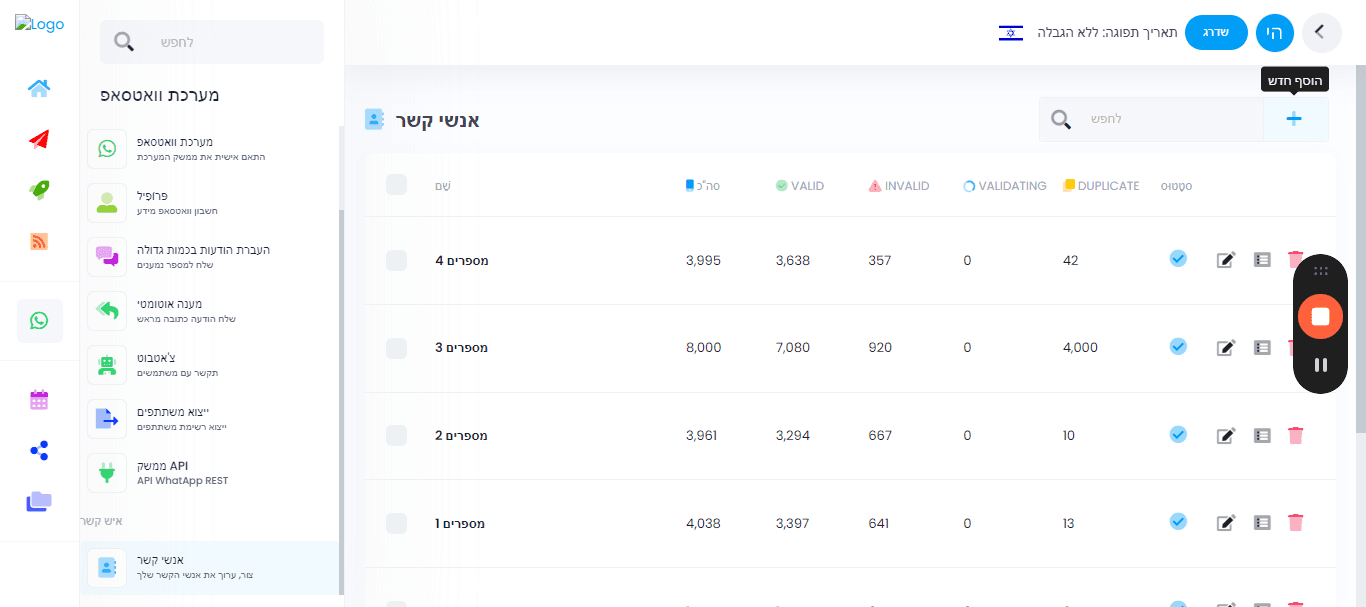Delete the מספרים 2 list

(x=1296, y=435)
